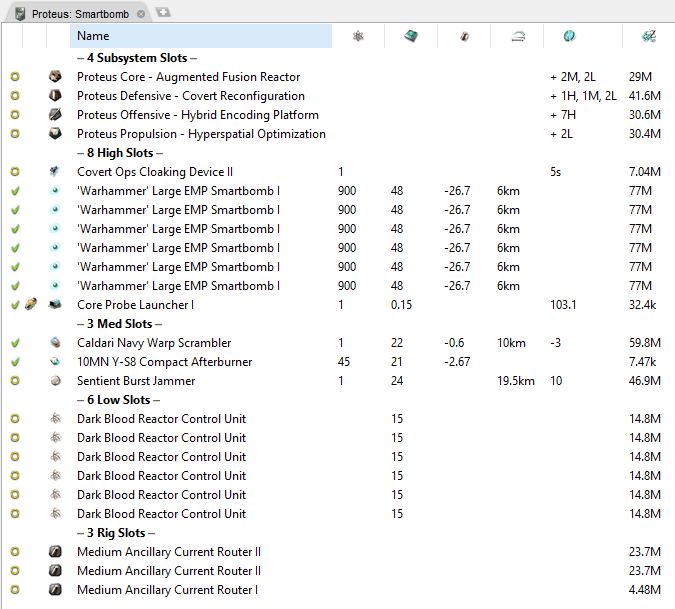Viewport: 675px width, 609px height.
Task: Click the 19.5km range of Burst Jammer
Action: click(x=516, y=380)
